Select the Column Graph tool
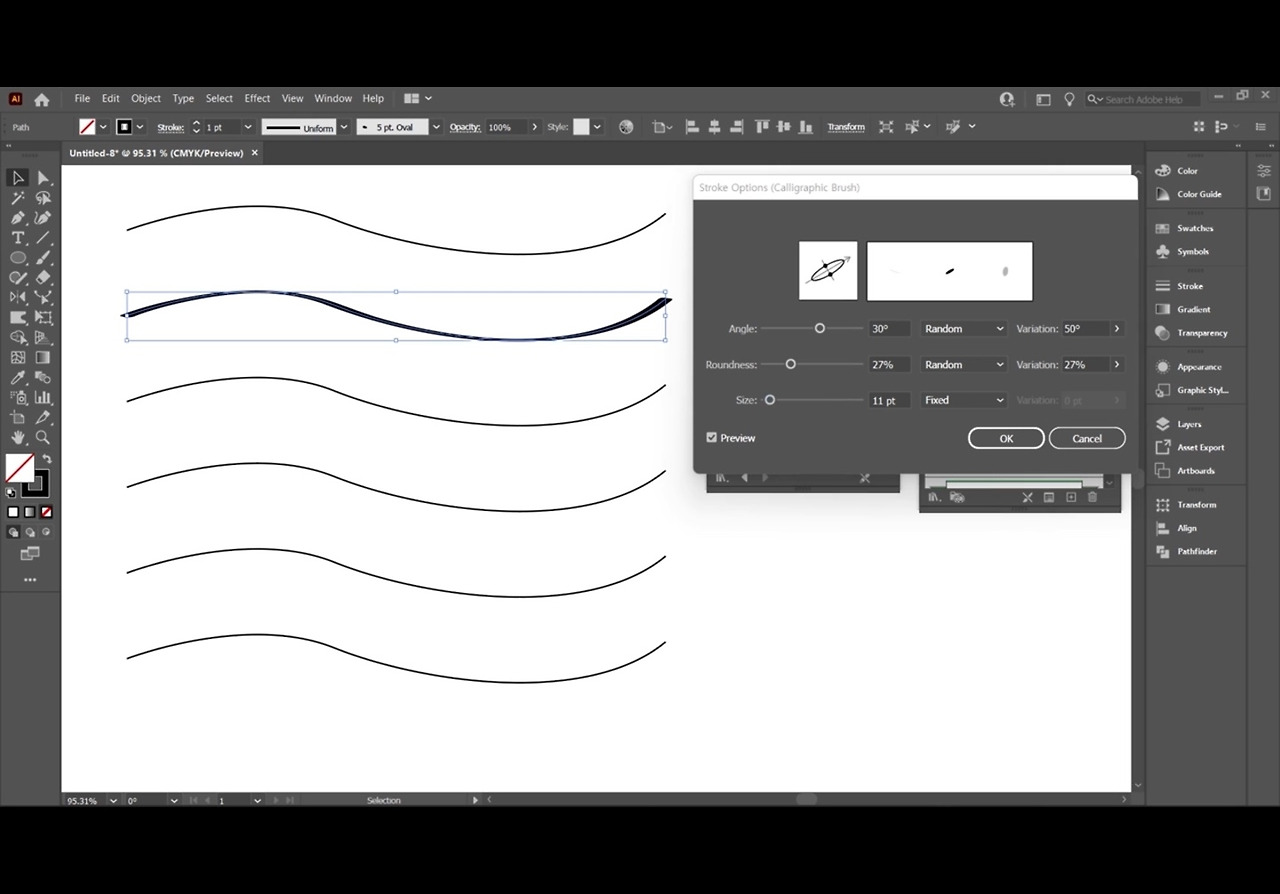1280x894 pixels. 43,398
